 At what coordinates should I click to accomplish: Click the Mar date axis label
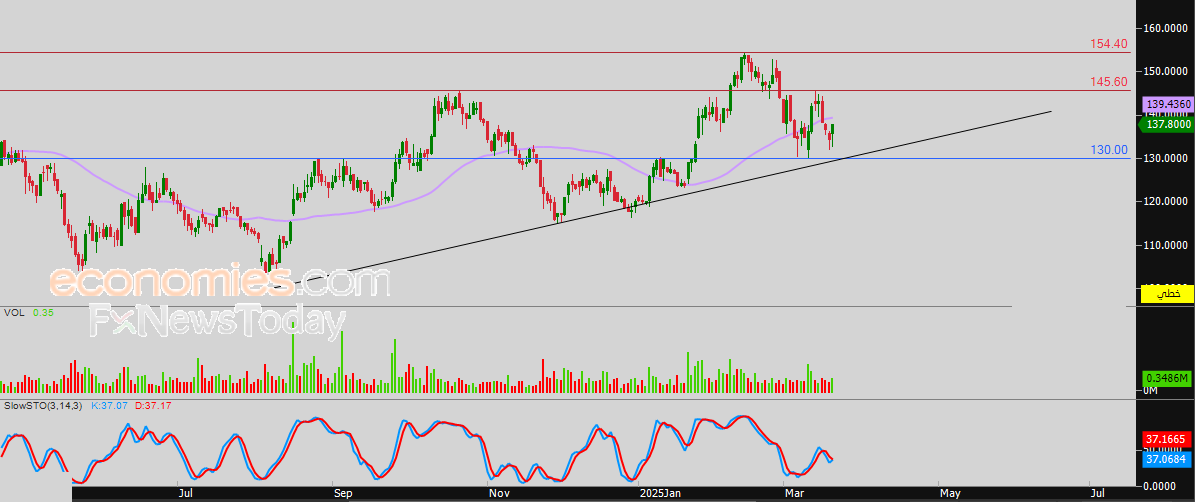(x=796, y=494)
